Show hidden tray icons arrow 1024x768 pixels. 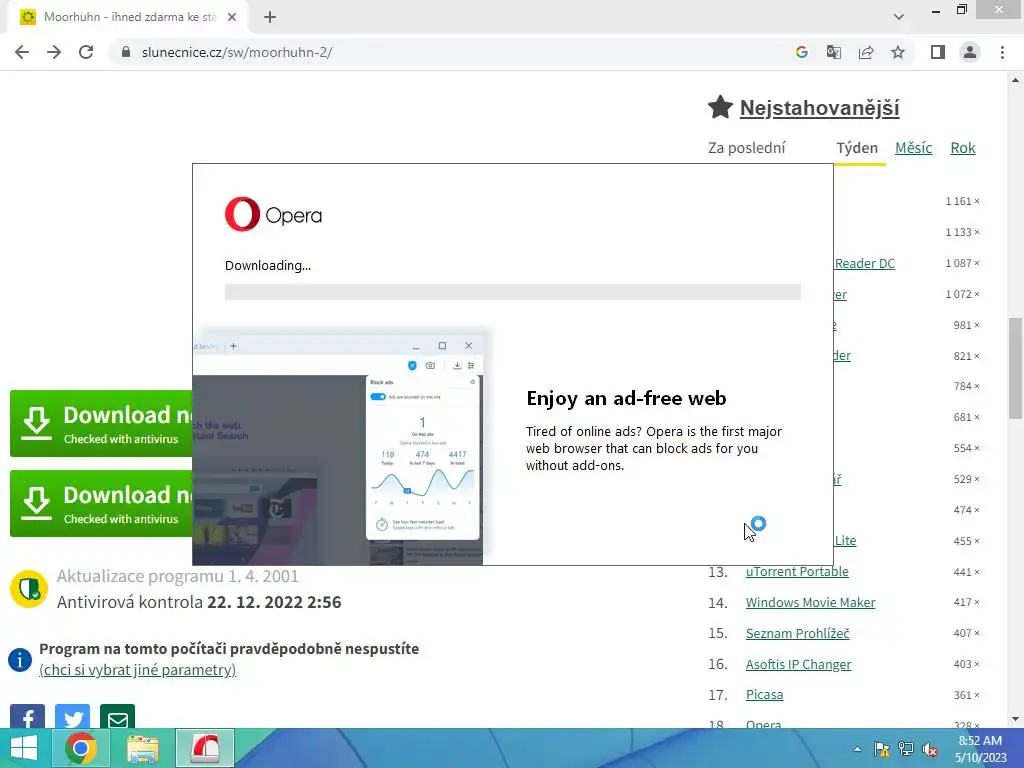click(857, 749)
